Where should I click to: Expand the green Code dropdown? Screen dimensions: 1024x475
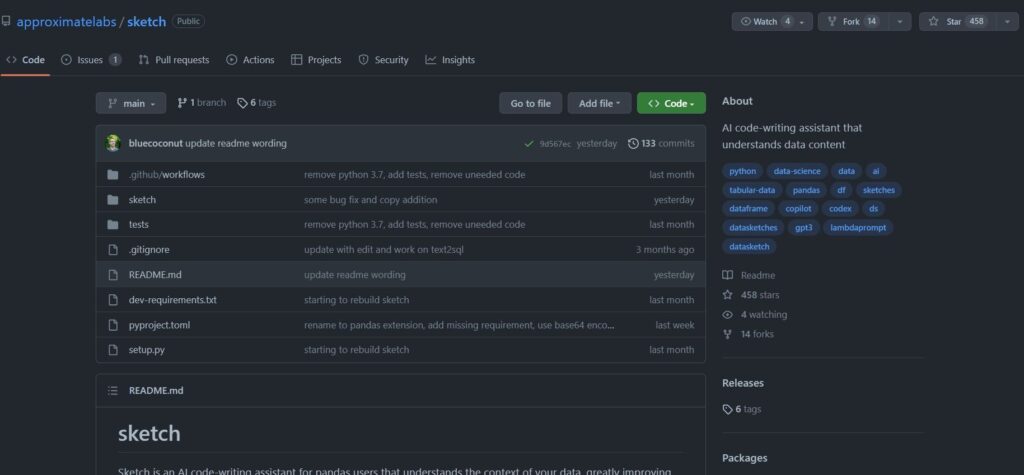(671, 103)
